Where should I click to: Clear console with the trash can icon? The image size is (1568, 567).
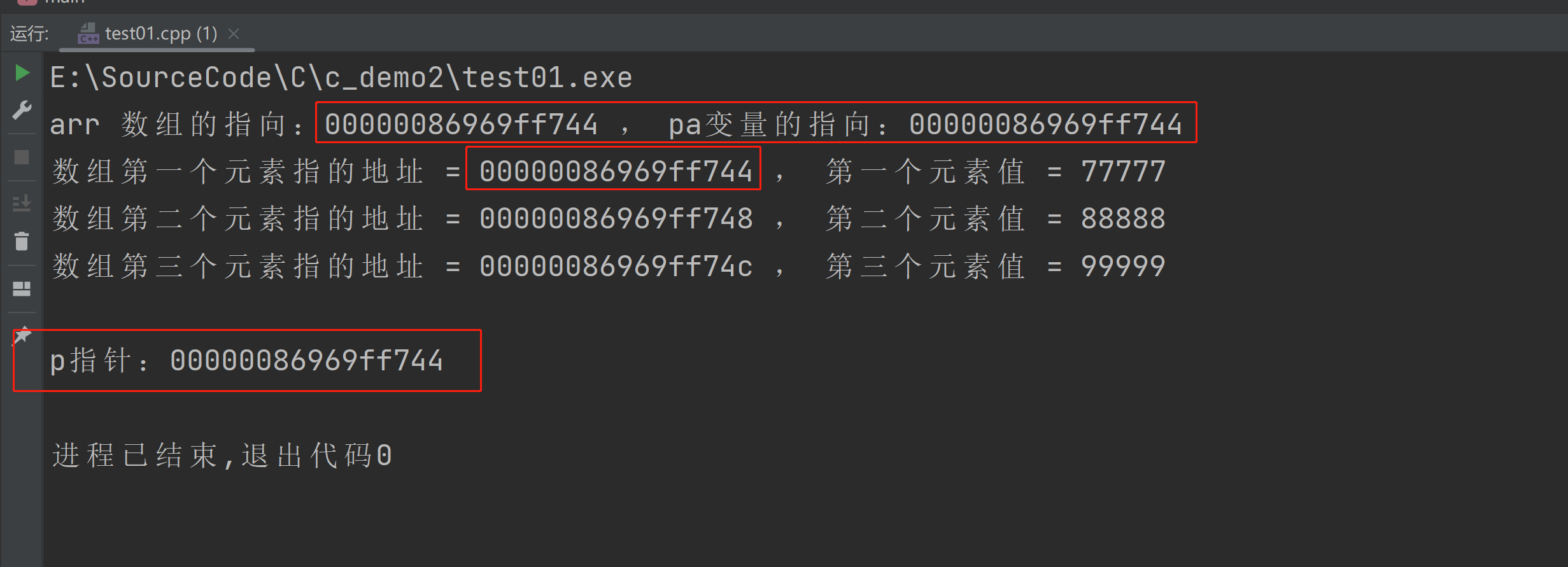(22, 241)
